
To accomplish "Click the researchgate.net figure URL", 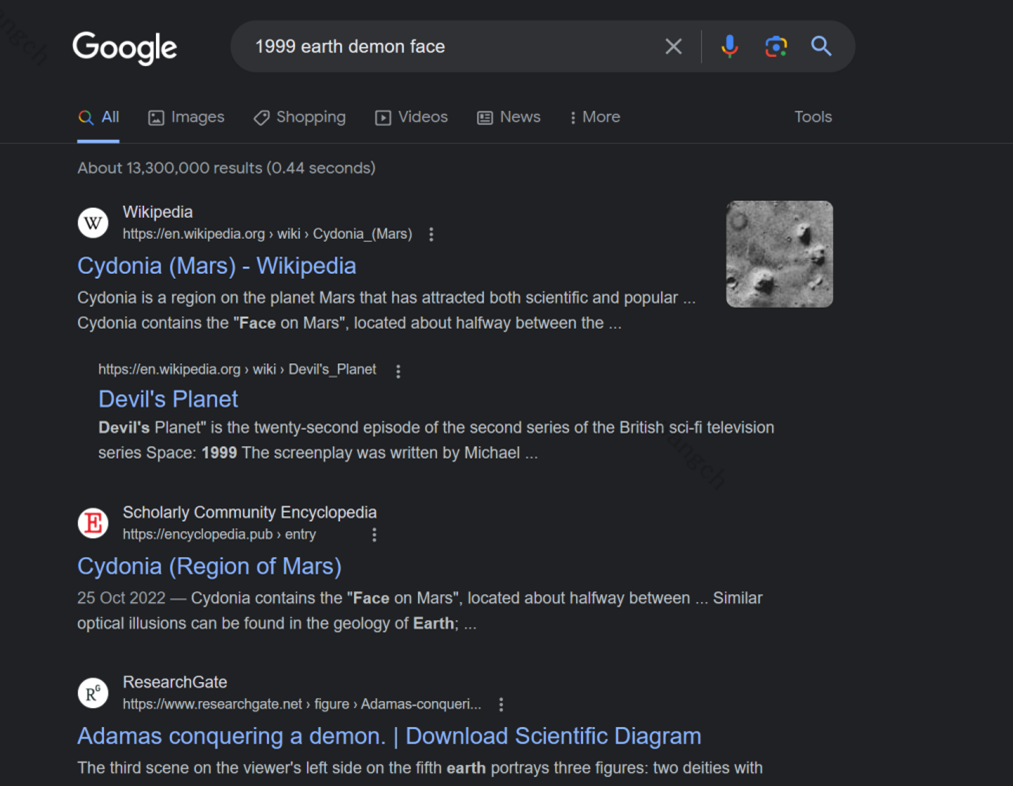I will 302,704.
